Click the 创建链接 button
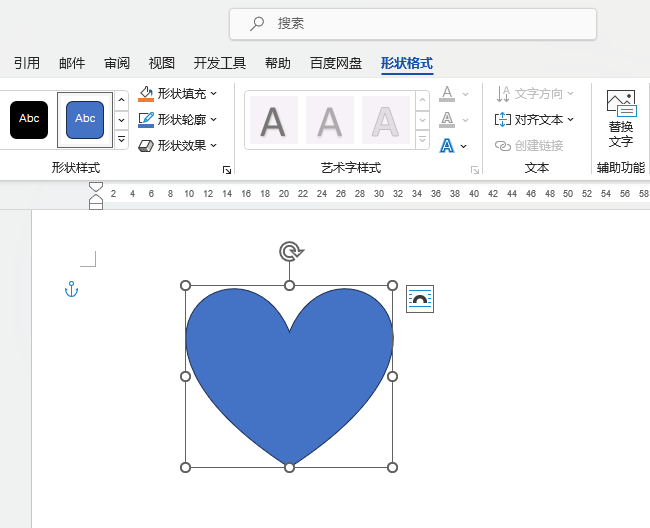 529,145
